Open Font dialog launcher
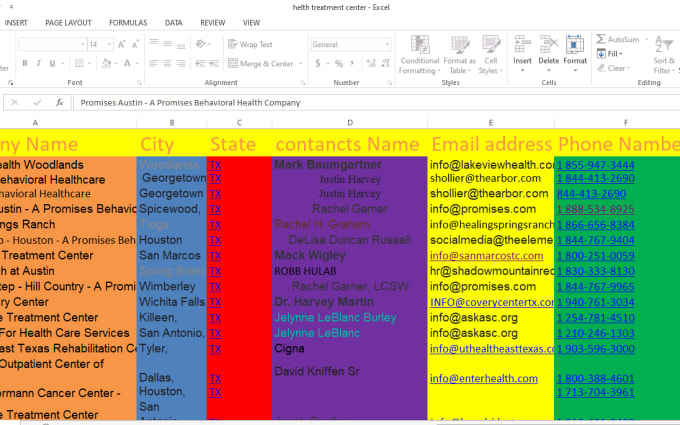 139,82
